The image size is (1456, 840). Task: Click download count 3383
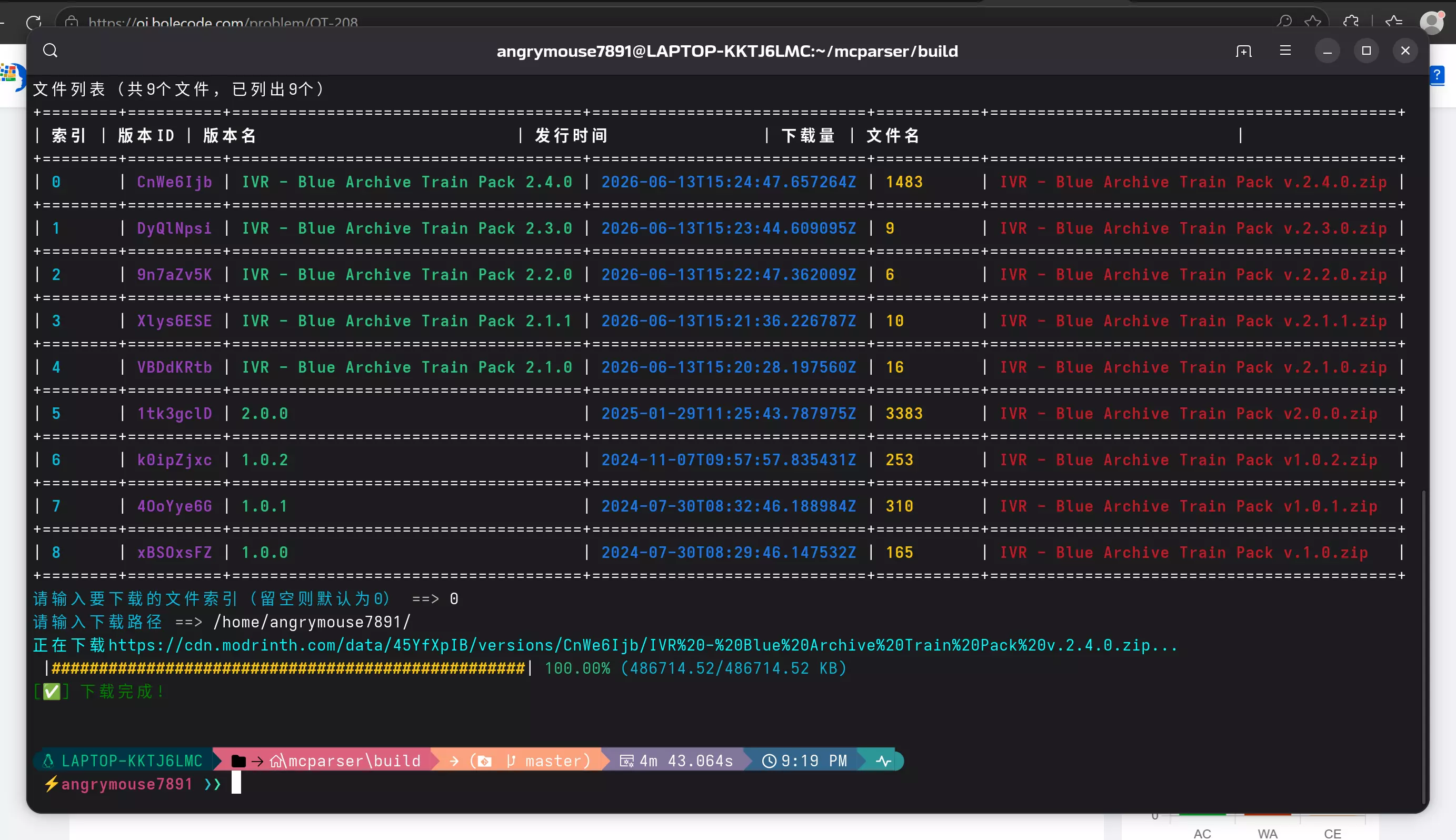point(904,413)
